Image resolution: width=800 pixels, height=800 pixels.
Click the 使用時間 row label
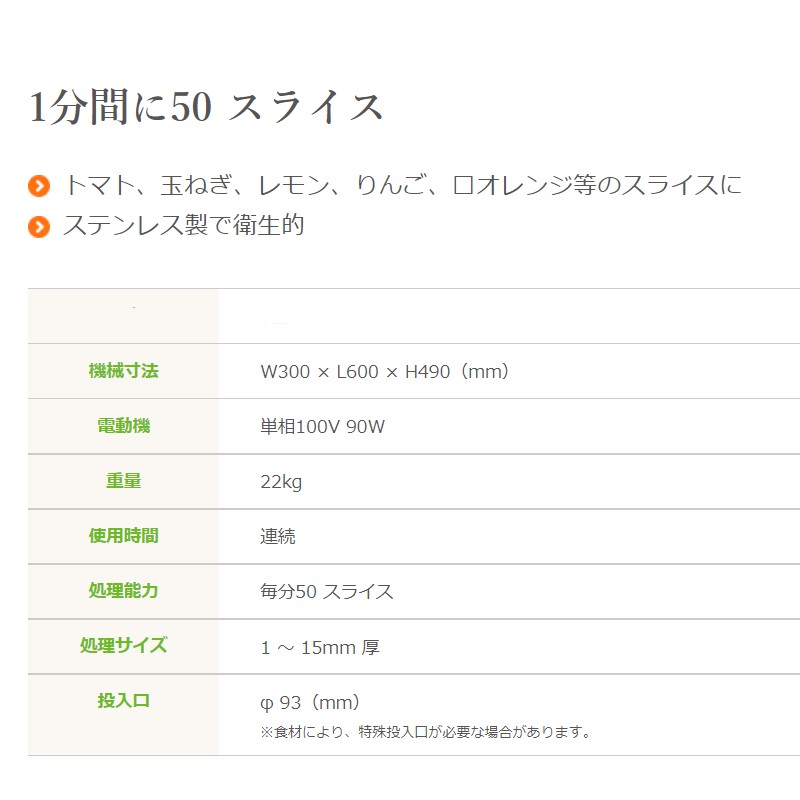click(123, 536)
